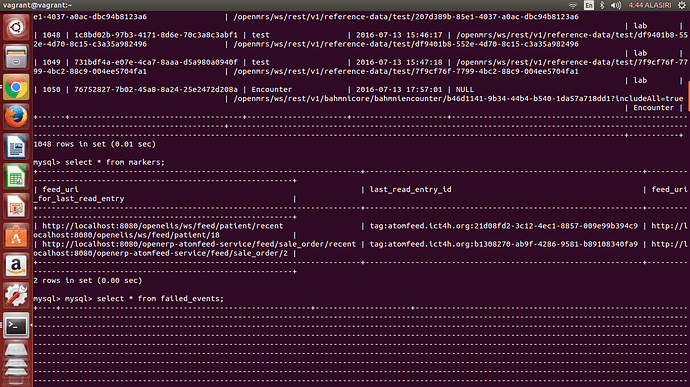Launch Google Chrome from the dock
The height and width of the screenshot is (387, 690).
[16, 87]
